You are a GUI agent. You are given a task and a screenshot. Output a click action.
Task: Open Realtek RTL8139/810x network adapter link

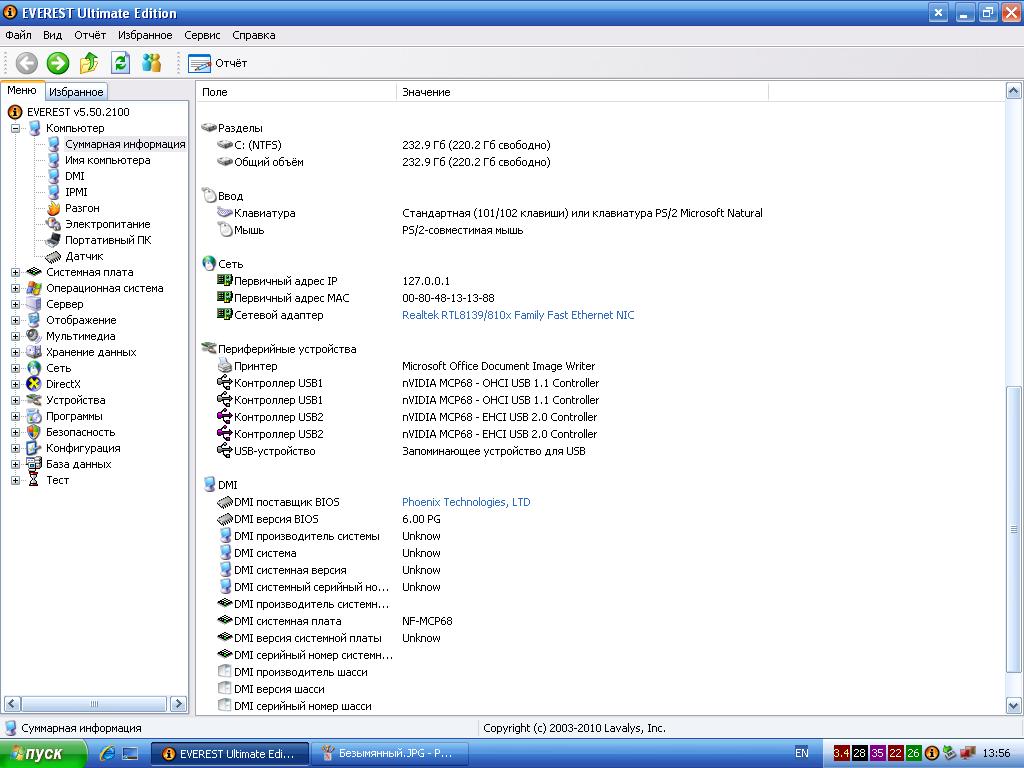point(518,315)
